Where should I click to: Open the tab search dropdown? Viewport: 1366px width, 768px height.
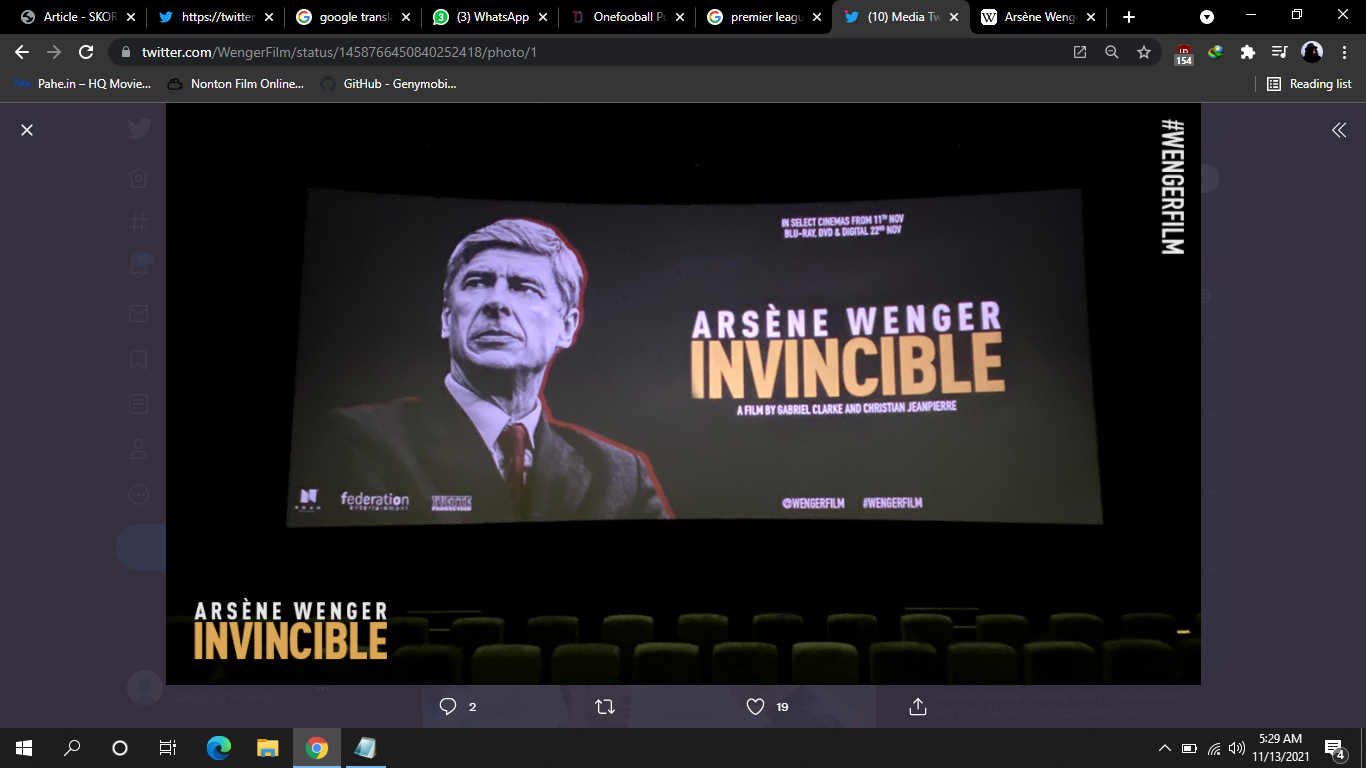pos(1207,17)
